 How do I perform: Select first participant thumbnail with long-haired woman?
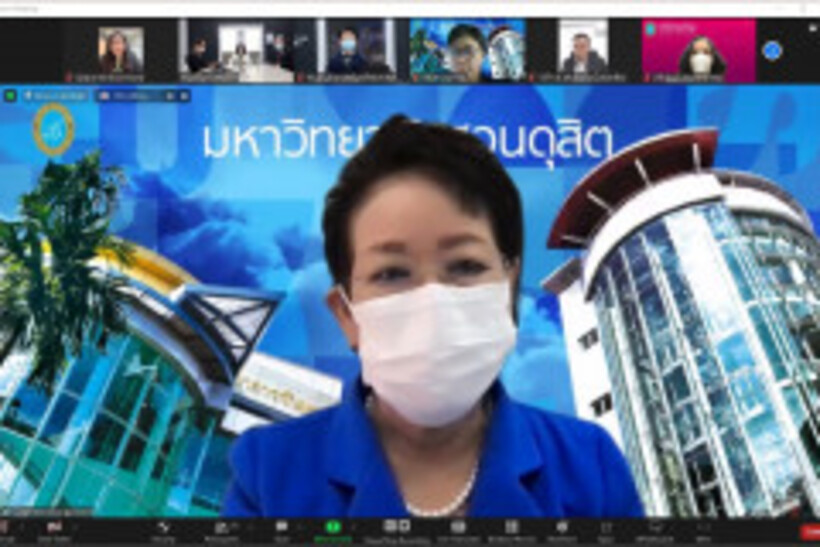pos(121,51)
